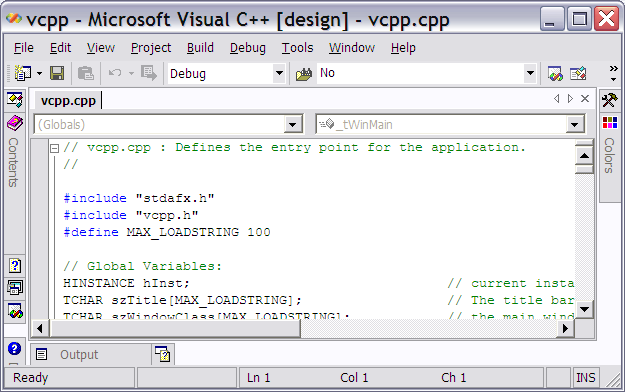Toggle the INS insert mode indicator
This screenshot has height=392, width=625.
[586, 377]
